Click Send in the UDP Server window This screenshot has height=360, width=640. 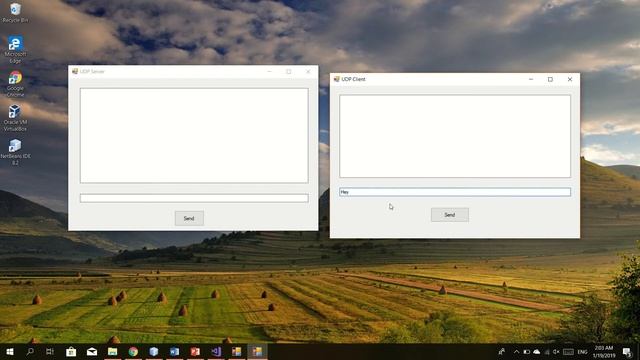189,218
